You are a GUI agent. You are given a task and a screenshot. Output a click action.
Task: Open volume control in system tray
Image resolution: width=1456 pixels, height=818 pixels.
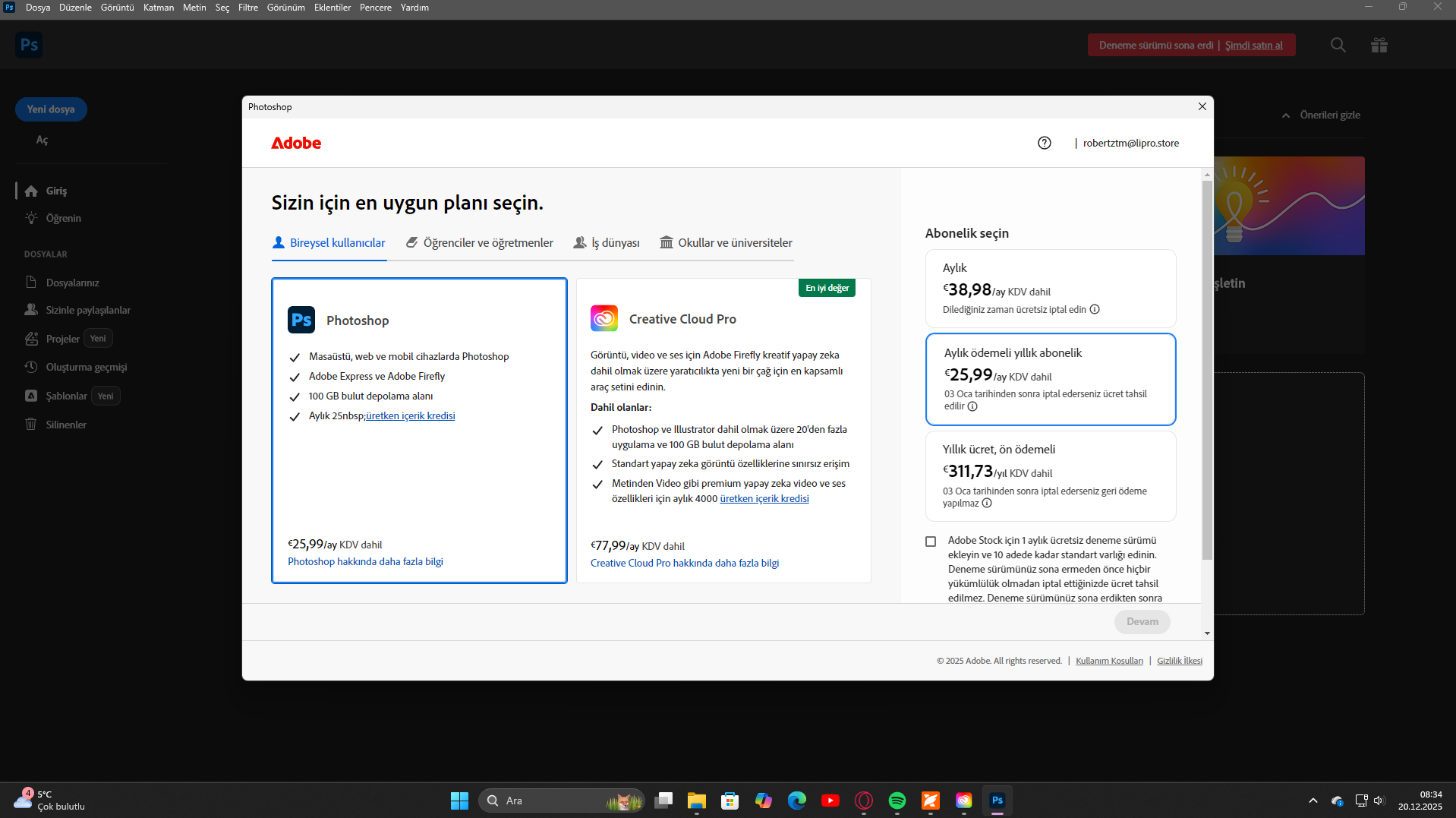coord(1379,801)
